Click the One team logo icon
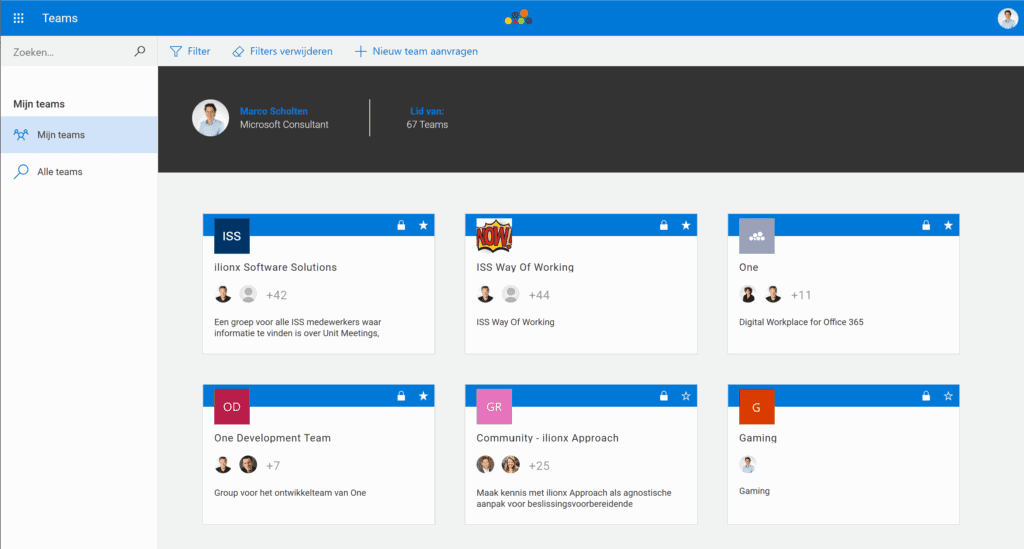Screen dimensions: 1024x549 pos(756,236)
